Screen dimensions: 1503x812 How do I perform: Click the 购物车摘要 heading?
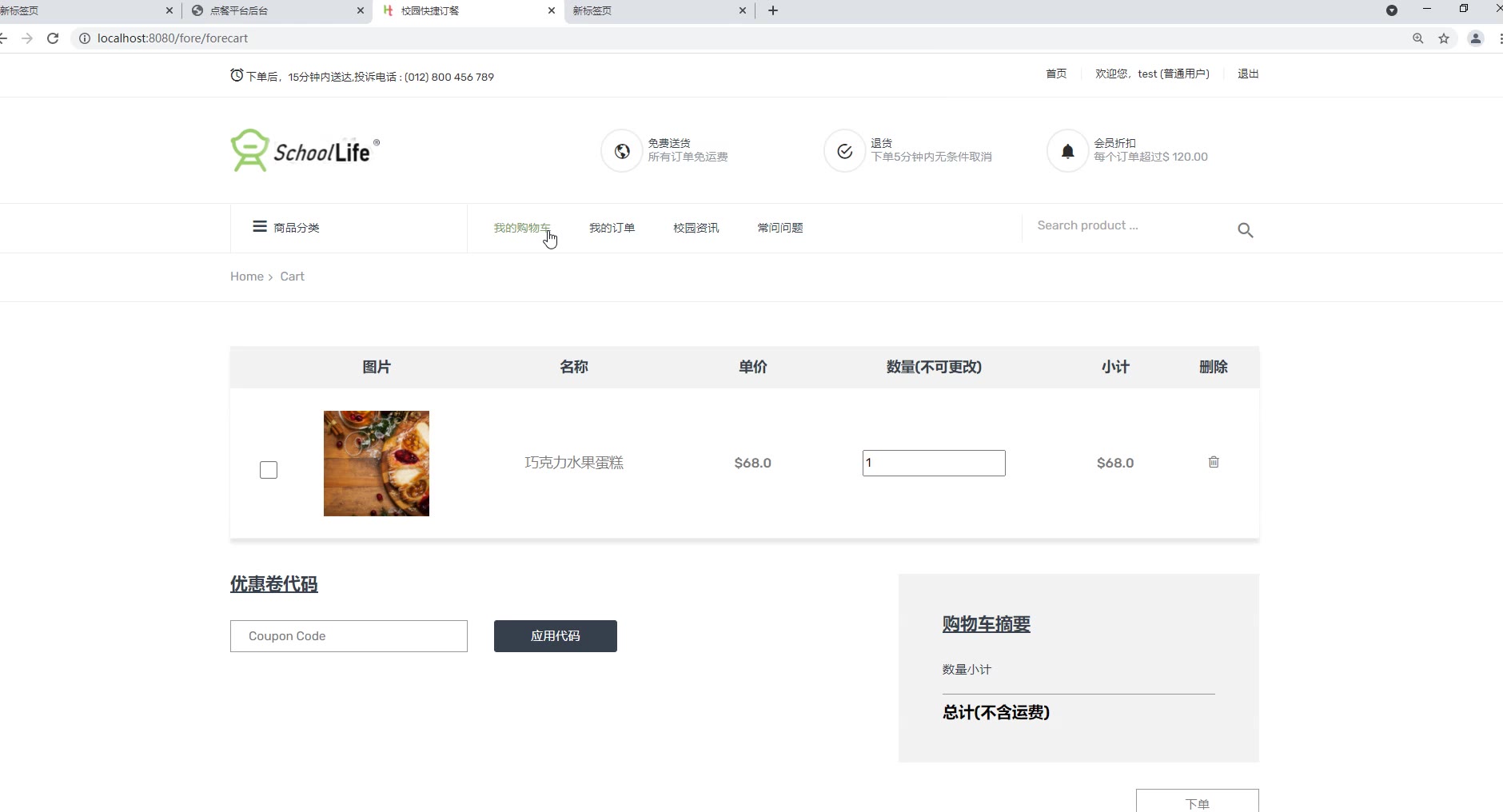[987, 624]
